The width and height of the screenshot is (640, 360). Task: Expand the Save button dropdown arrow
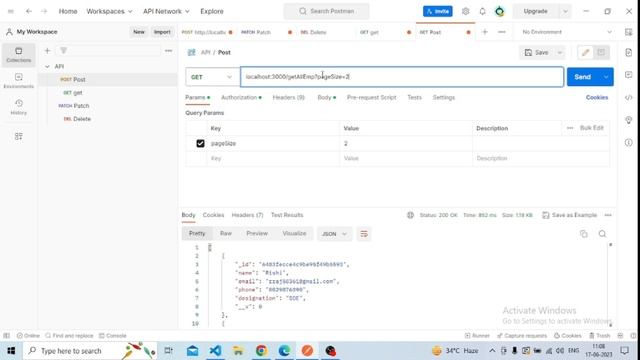560,52
